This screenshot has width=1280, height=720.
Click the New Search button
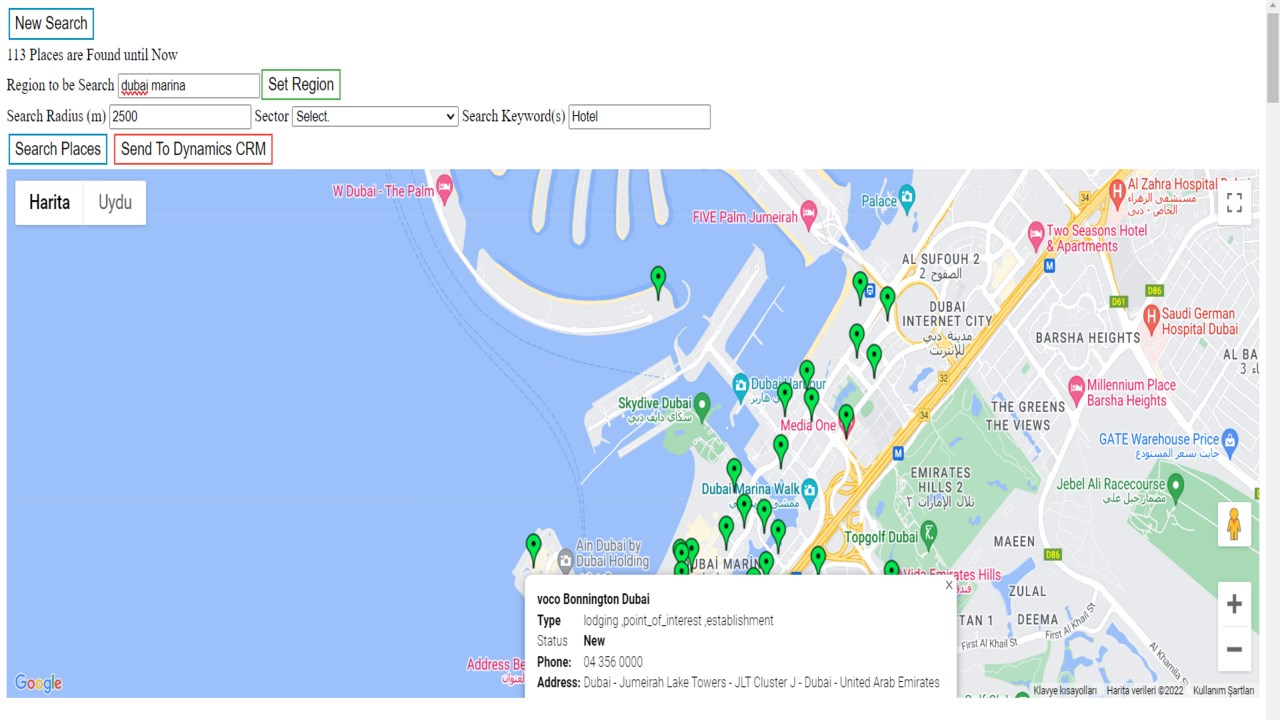(x=51, y=23)
